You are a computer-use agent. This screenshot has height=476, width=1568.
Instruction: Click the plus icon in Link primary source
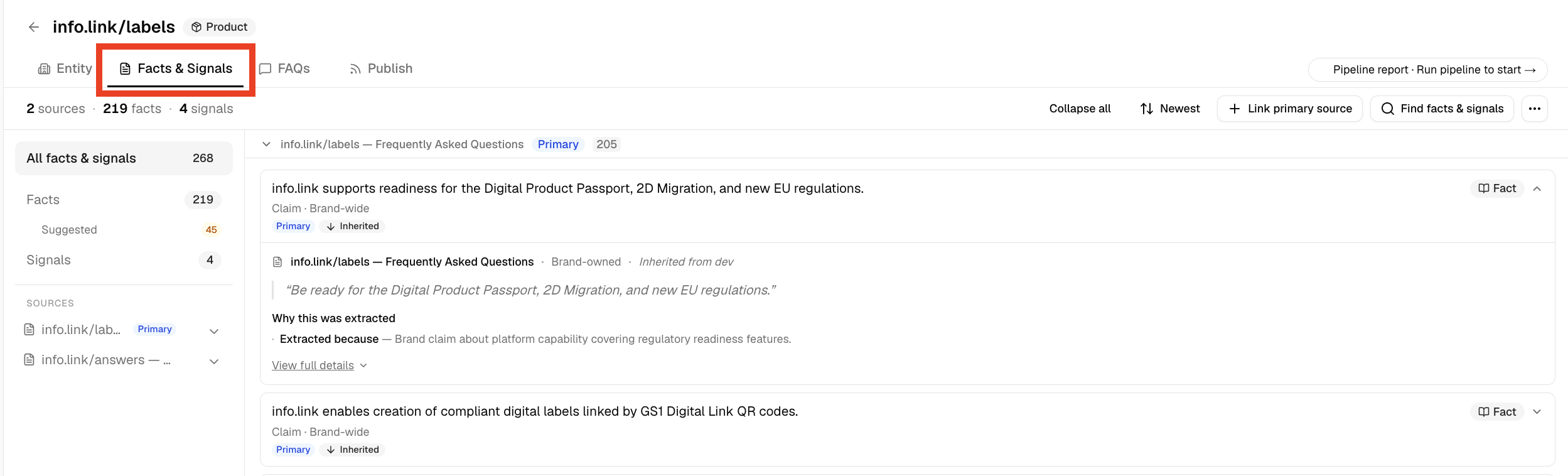coord(1235,109)
